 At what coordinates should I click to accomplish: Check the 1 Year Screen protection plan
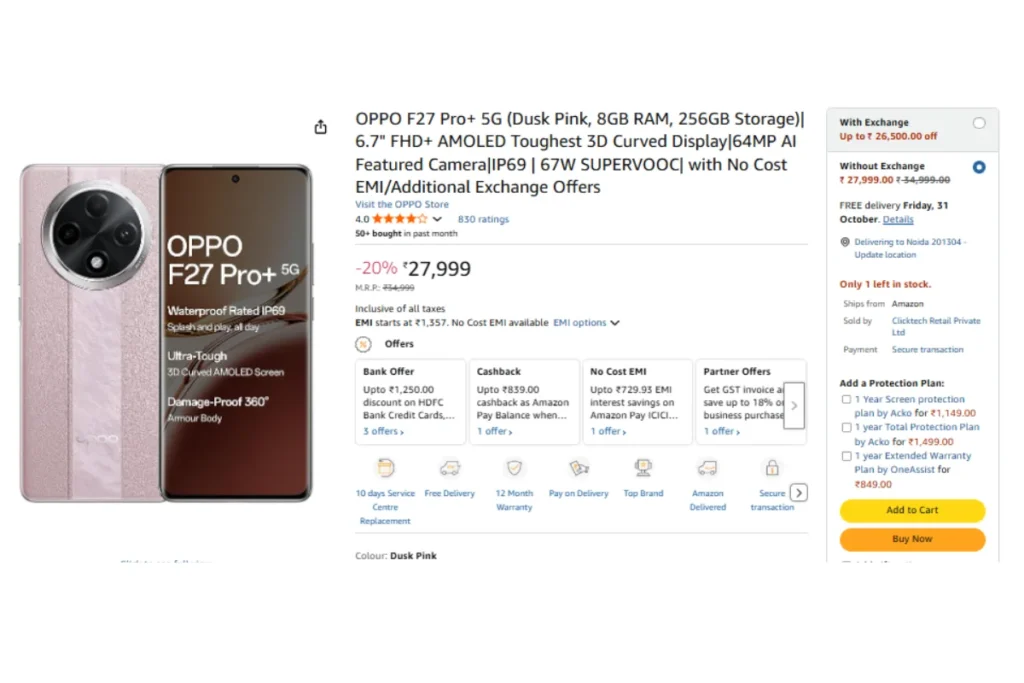[847, 400]
